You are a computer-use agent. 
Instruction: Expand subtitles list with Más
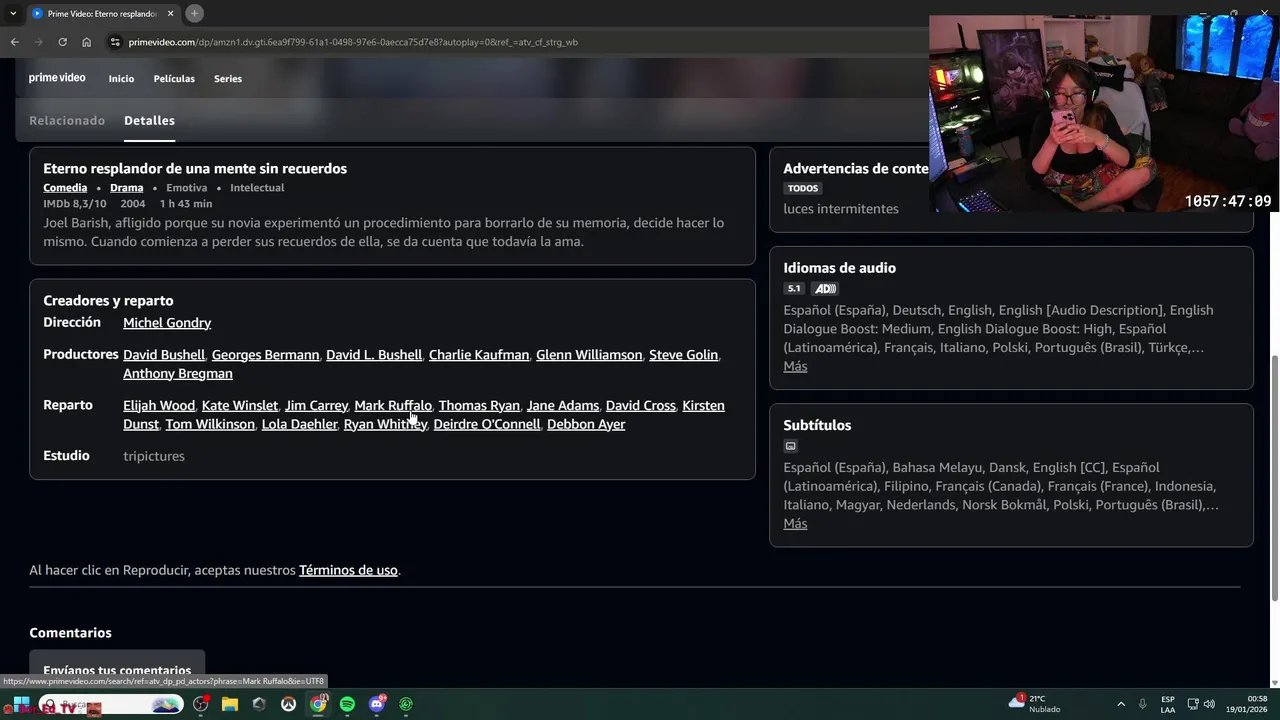coord(795,524)
